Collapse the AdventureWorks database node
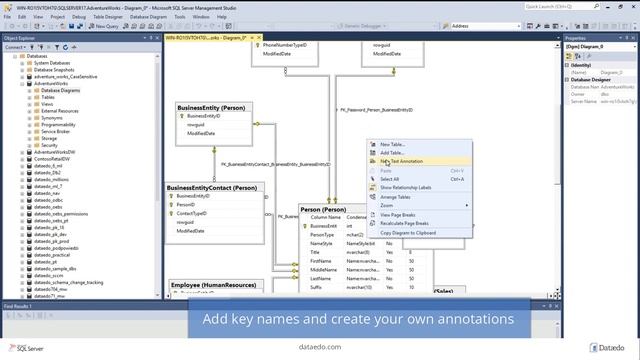Screen dimensions: 640x360 tap(22, 83)
